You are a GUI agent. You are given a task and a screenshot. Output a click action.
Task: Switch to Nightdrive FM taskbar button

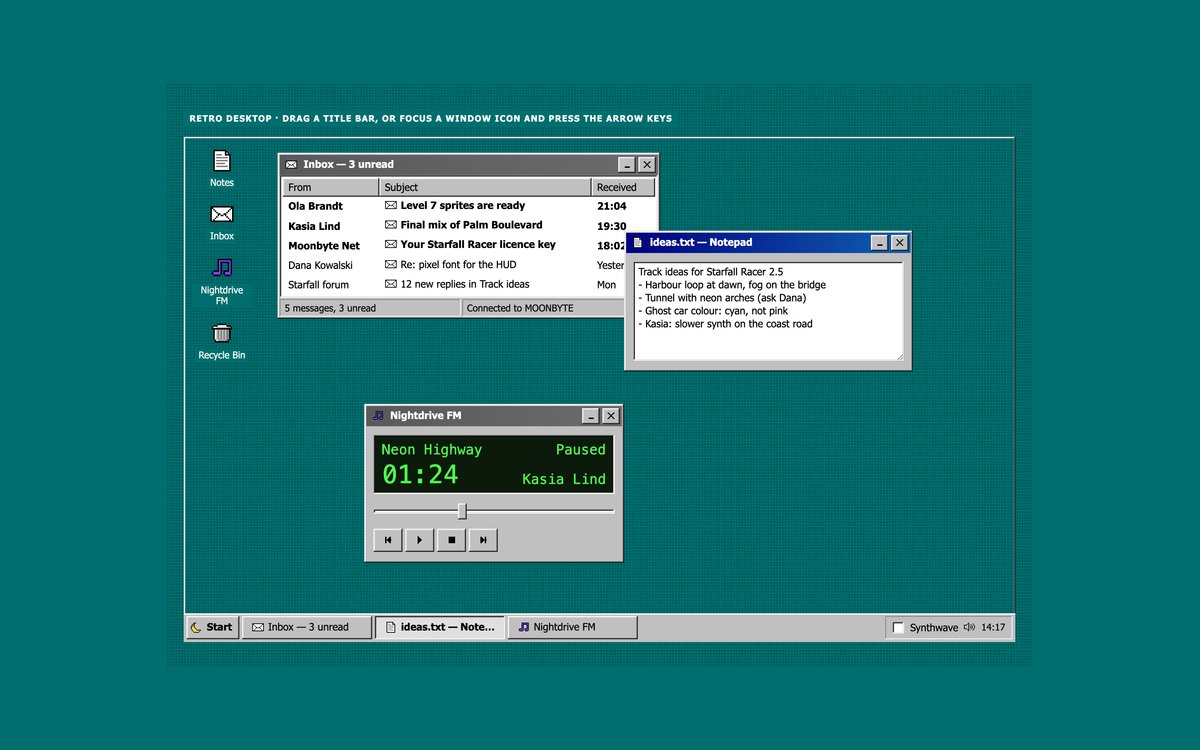[573, 627]
